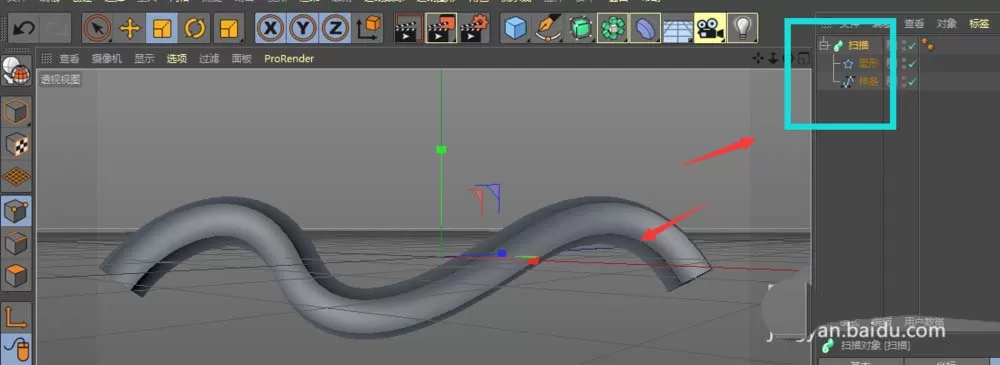Image resolution: width=1000 pixels, height=365 pixels.
Task: Open the 过滤 filter viewport menu
Action: 209,59
